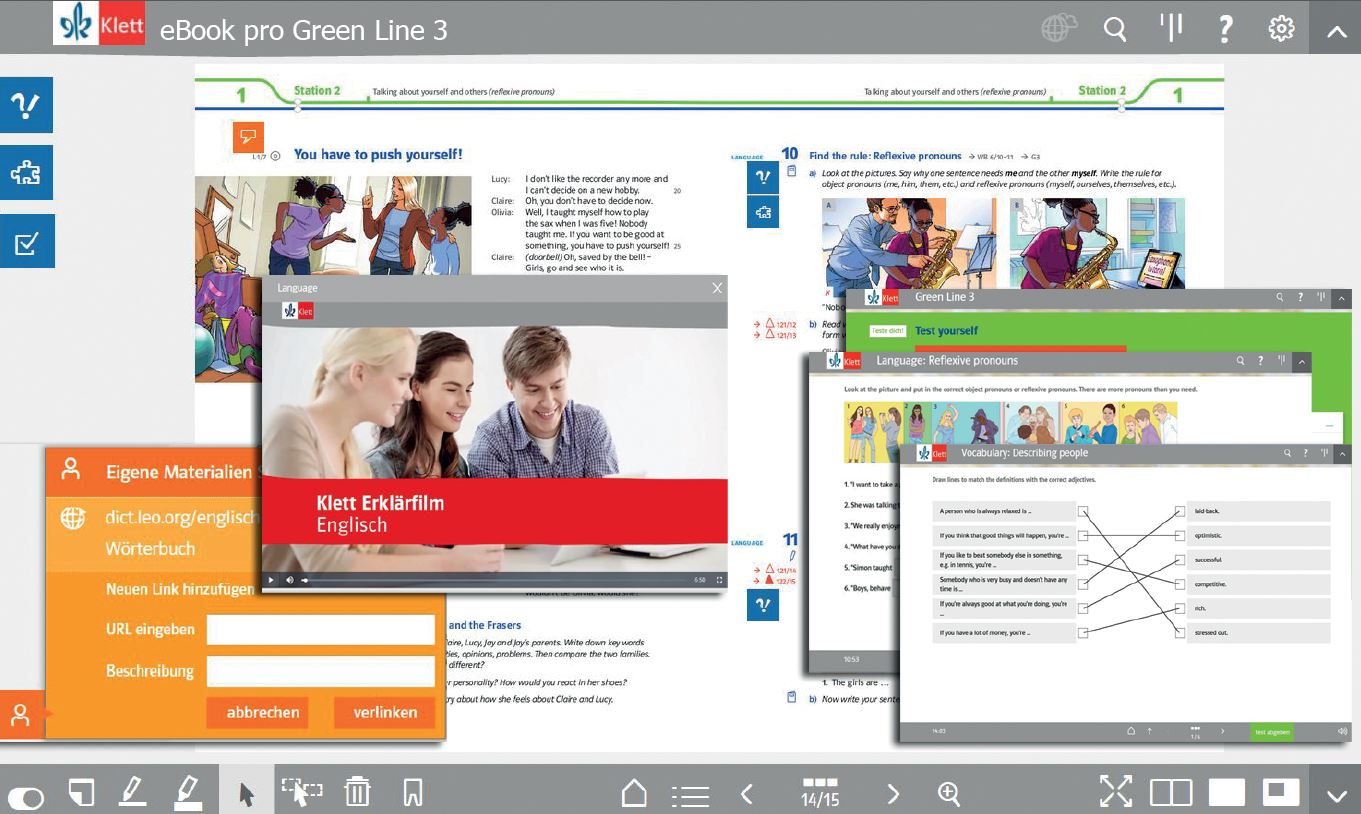Screen dimensions: 1361x814
Task: Go to home page via house icon
Action: pos(634,793)
